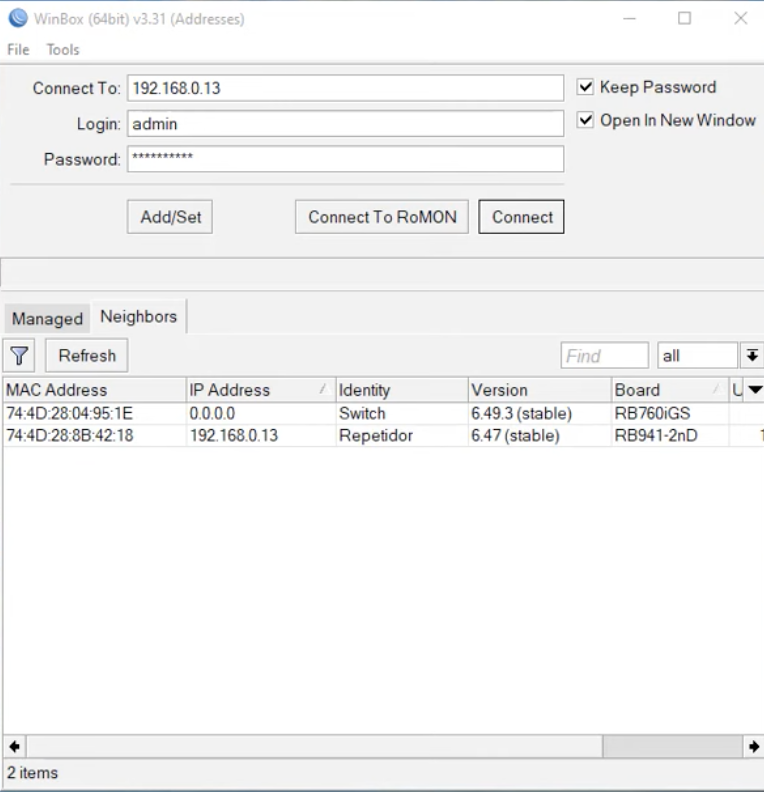Click the Login input field
The image size is (764, 792).
coord(345,124)
